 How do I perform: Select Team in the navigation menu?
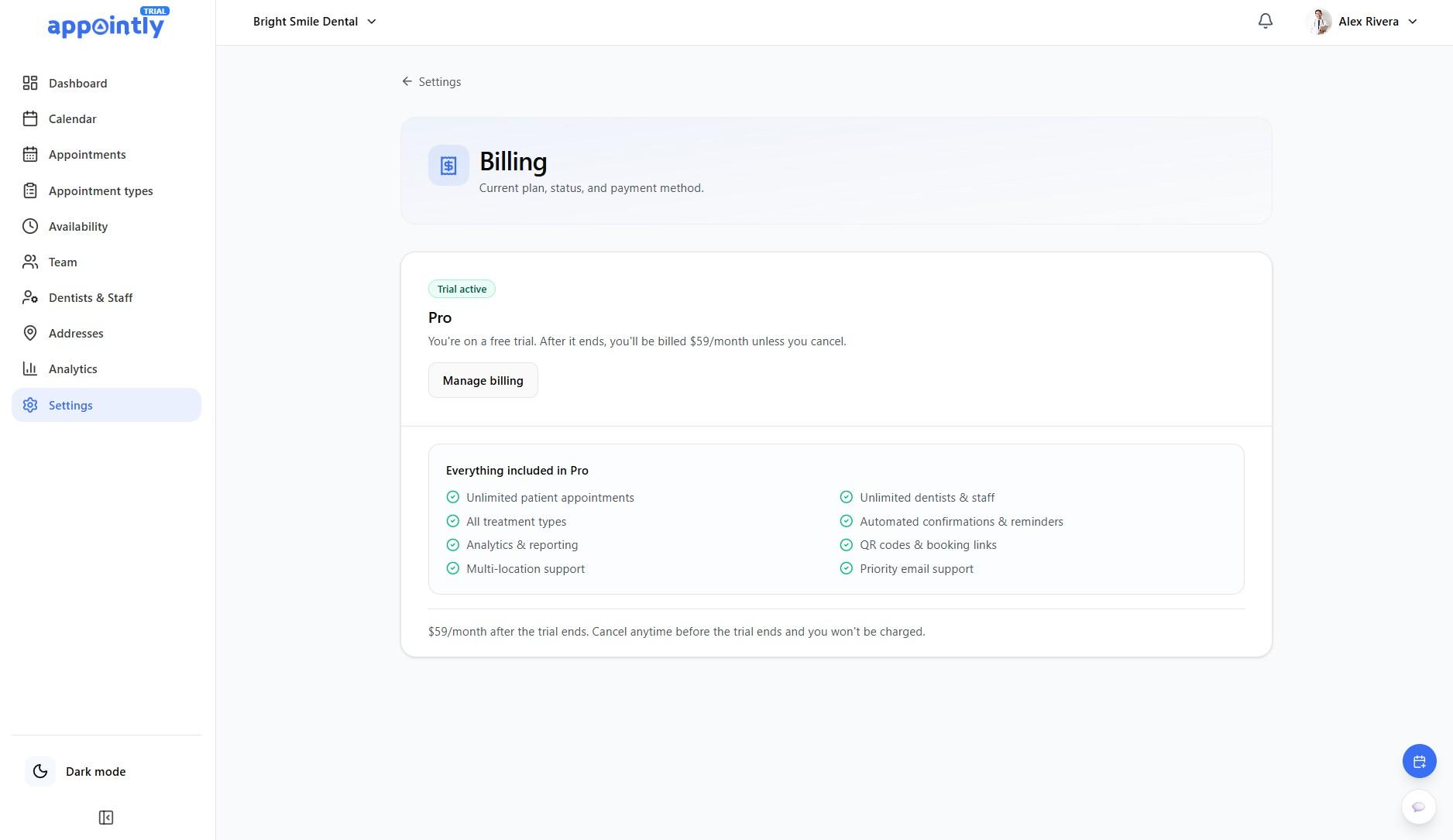62,262
